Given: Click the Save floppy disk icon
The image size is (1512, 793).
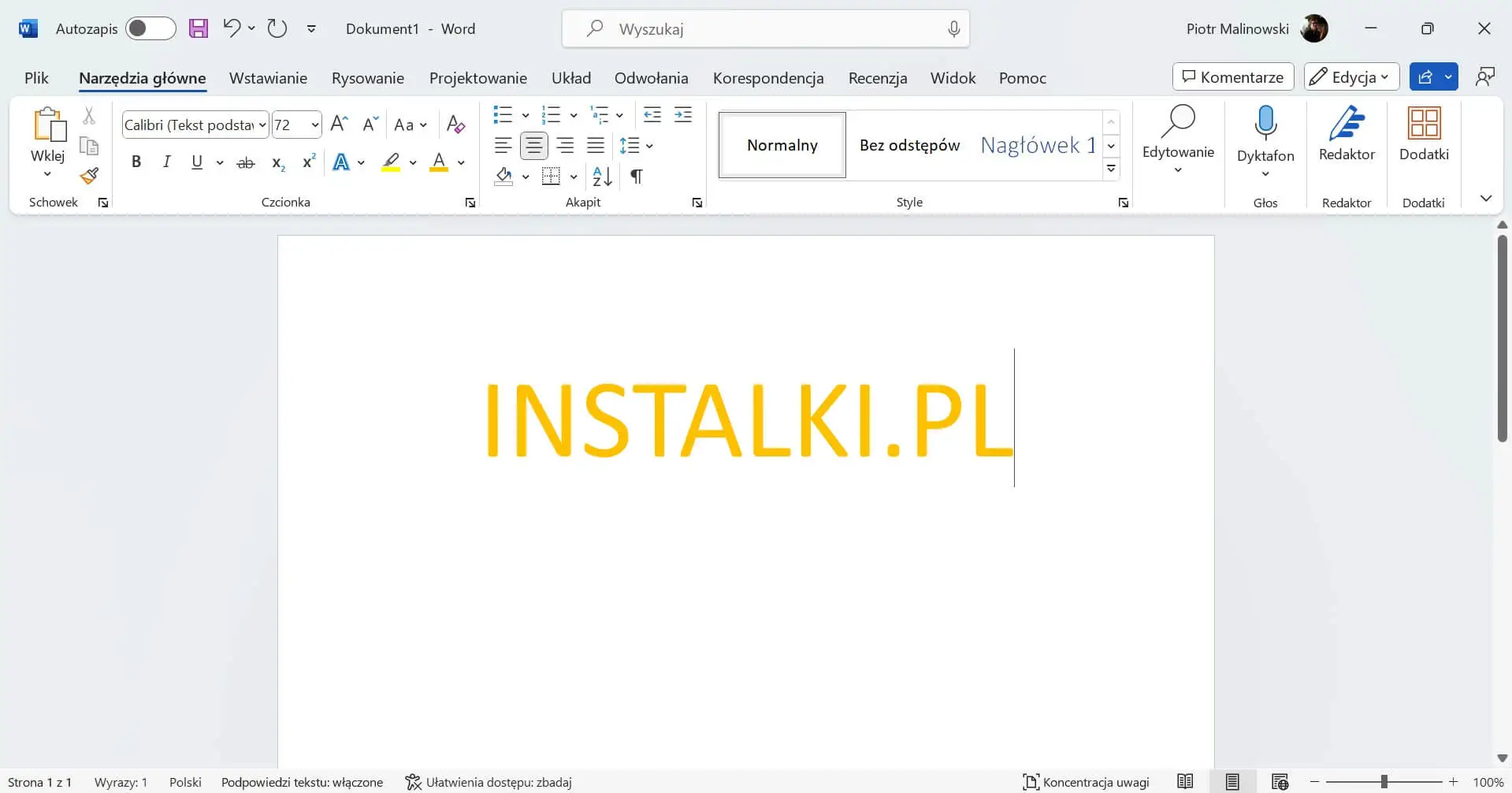Looking at the screenshot, I should tap(199, 29).
